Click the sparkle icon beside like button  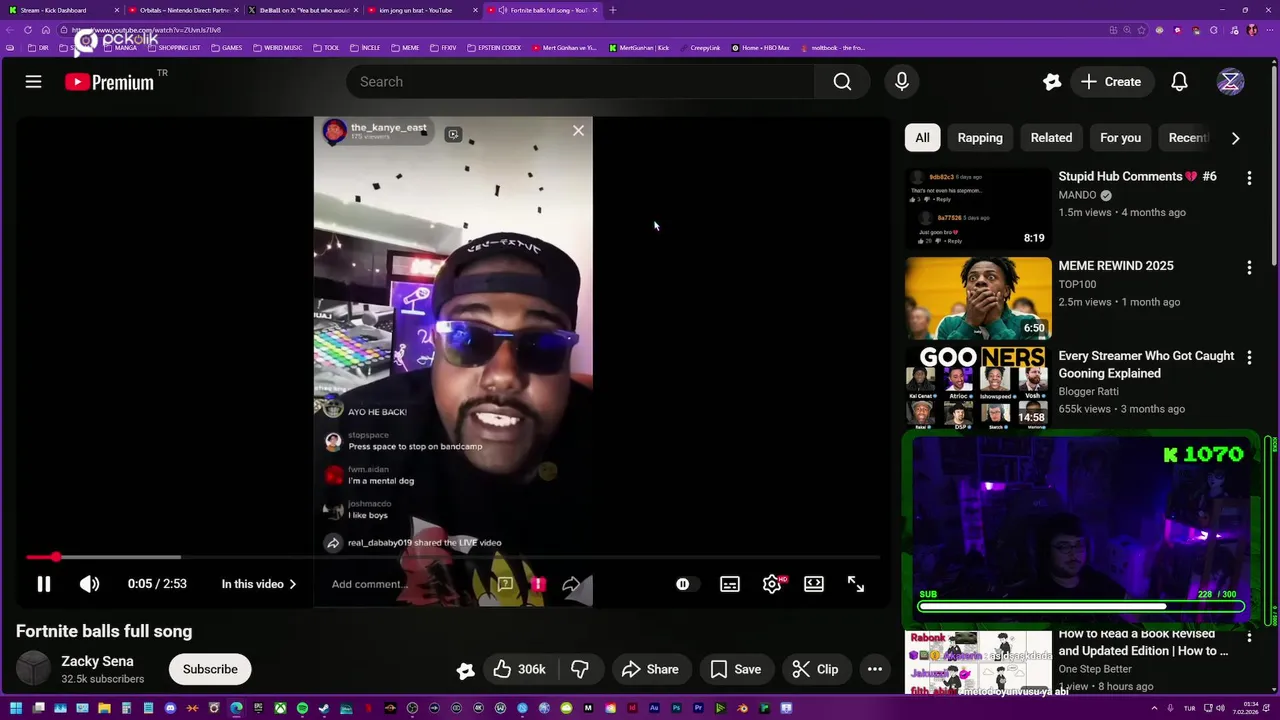[x=465, y=670]
